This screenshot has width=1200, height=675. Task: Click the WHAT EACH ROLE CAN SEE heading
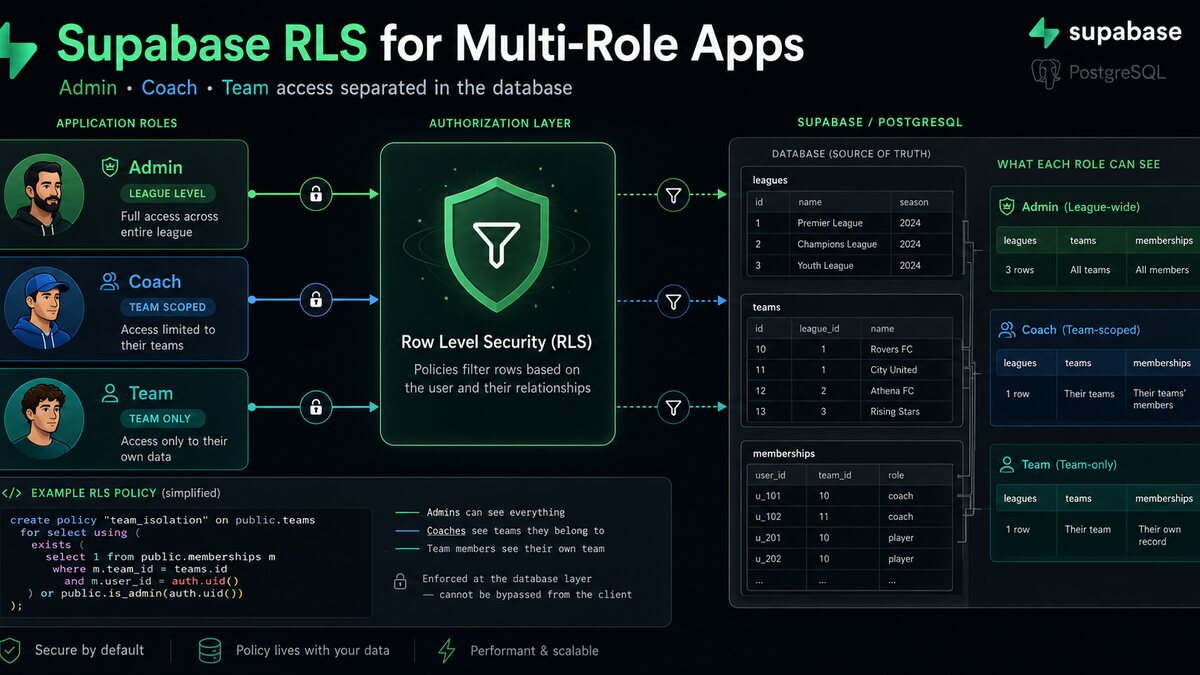(1078, 164)
